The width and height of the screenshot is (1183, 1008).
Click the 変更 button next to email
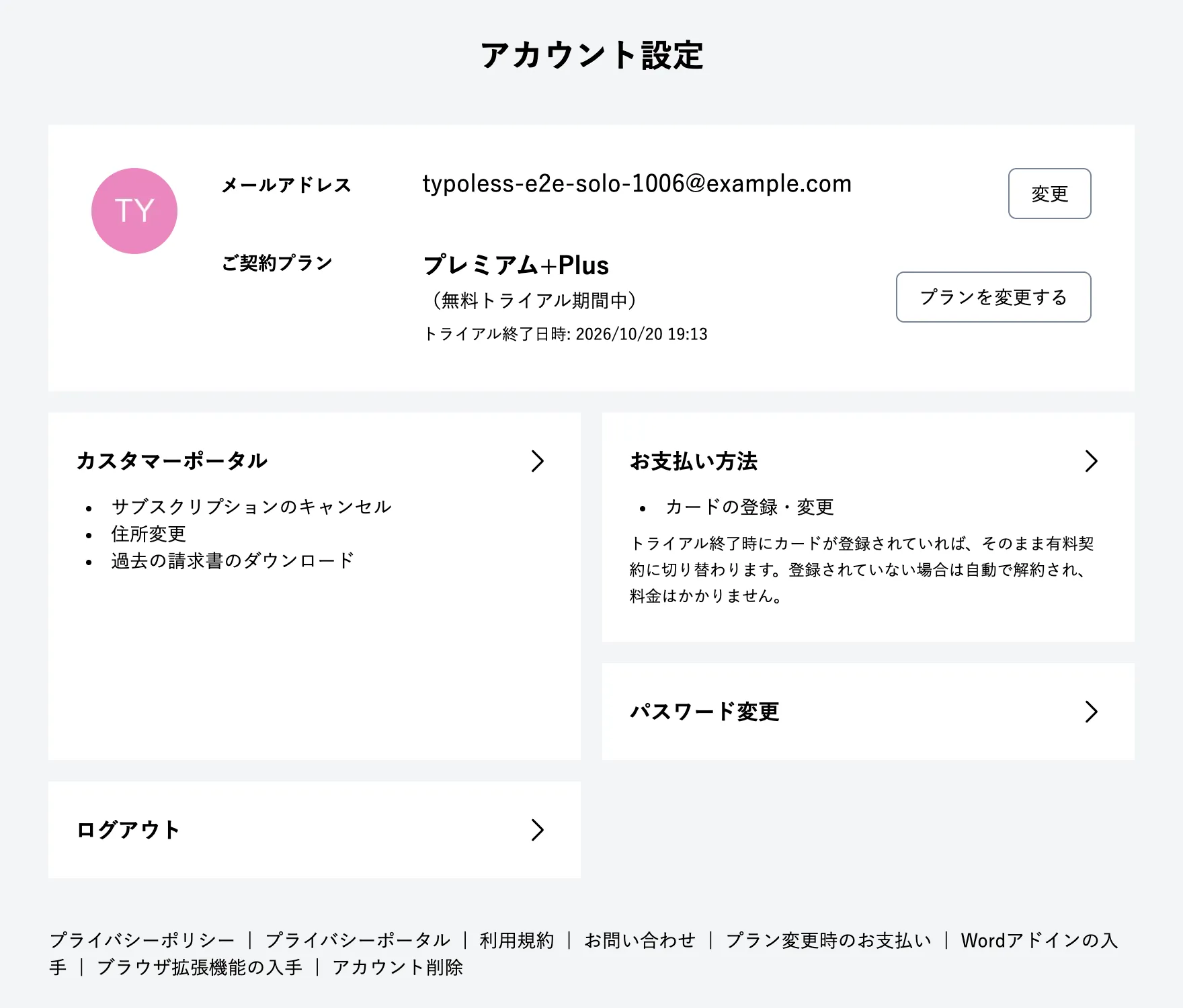pyautogui.click(x=1049, y=194)
